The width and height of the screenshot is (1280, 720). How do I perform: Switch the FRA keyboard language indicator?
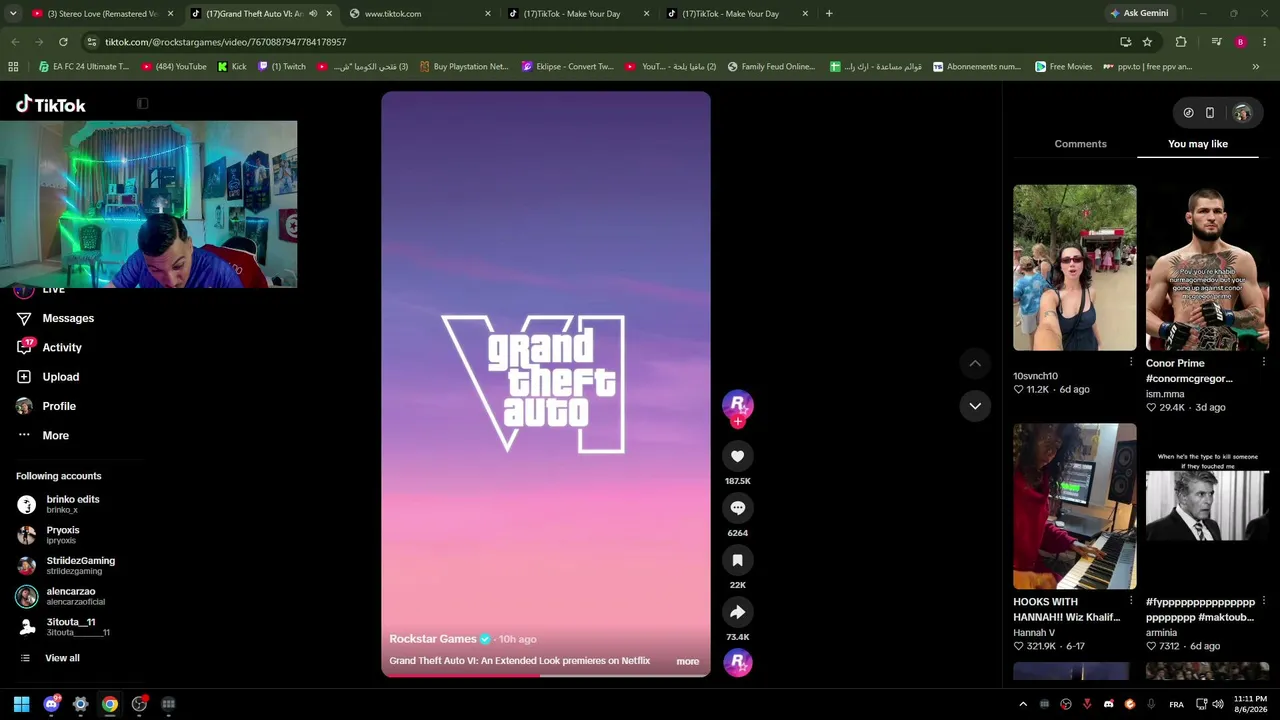click(1177, 704)
